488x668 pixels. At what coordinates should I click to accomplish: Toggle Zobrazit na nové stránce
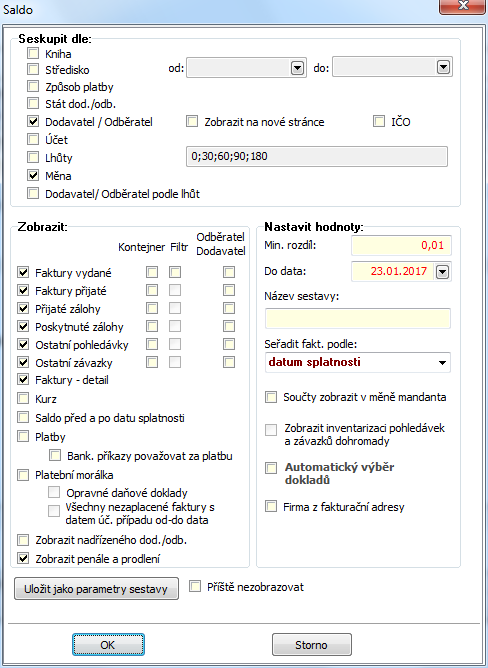tap(192, 121)
